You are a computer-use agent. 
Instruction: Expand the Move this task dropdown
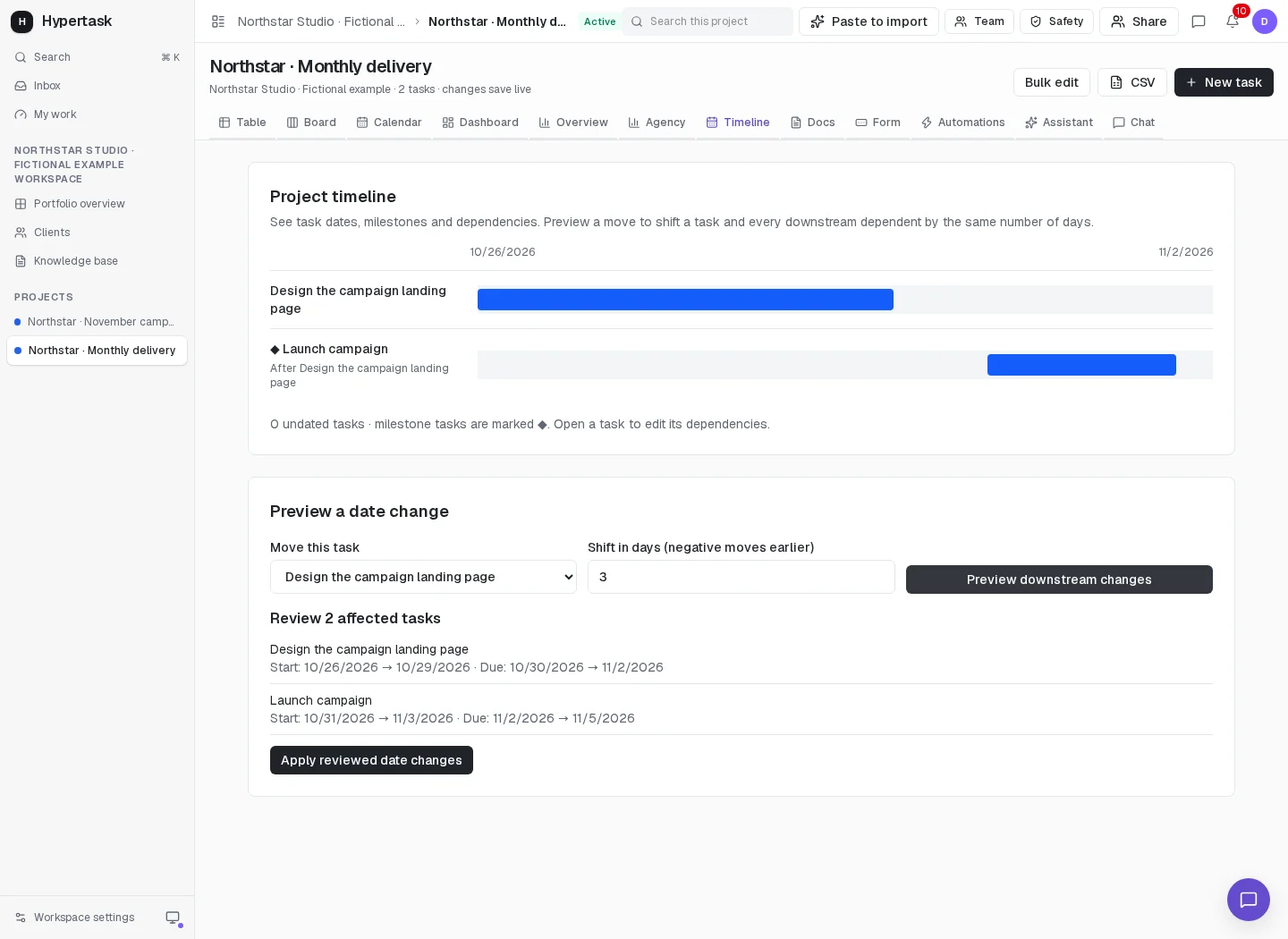pyautogui.click(x=423, y=577)
